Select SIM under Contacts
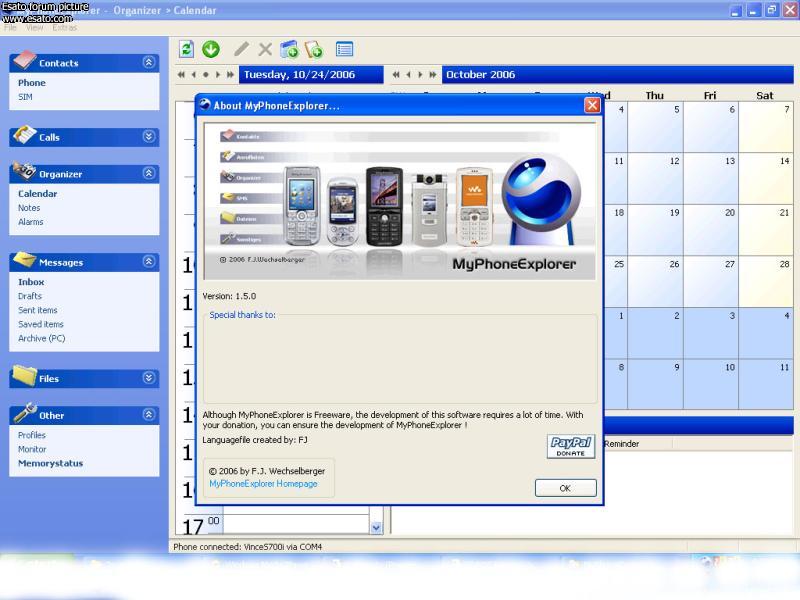 pos(25,97)
